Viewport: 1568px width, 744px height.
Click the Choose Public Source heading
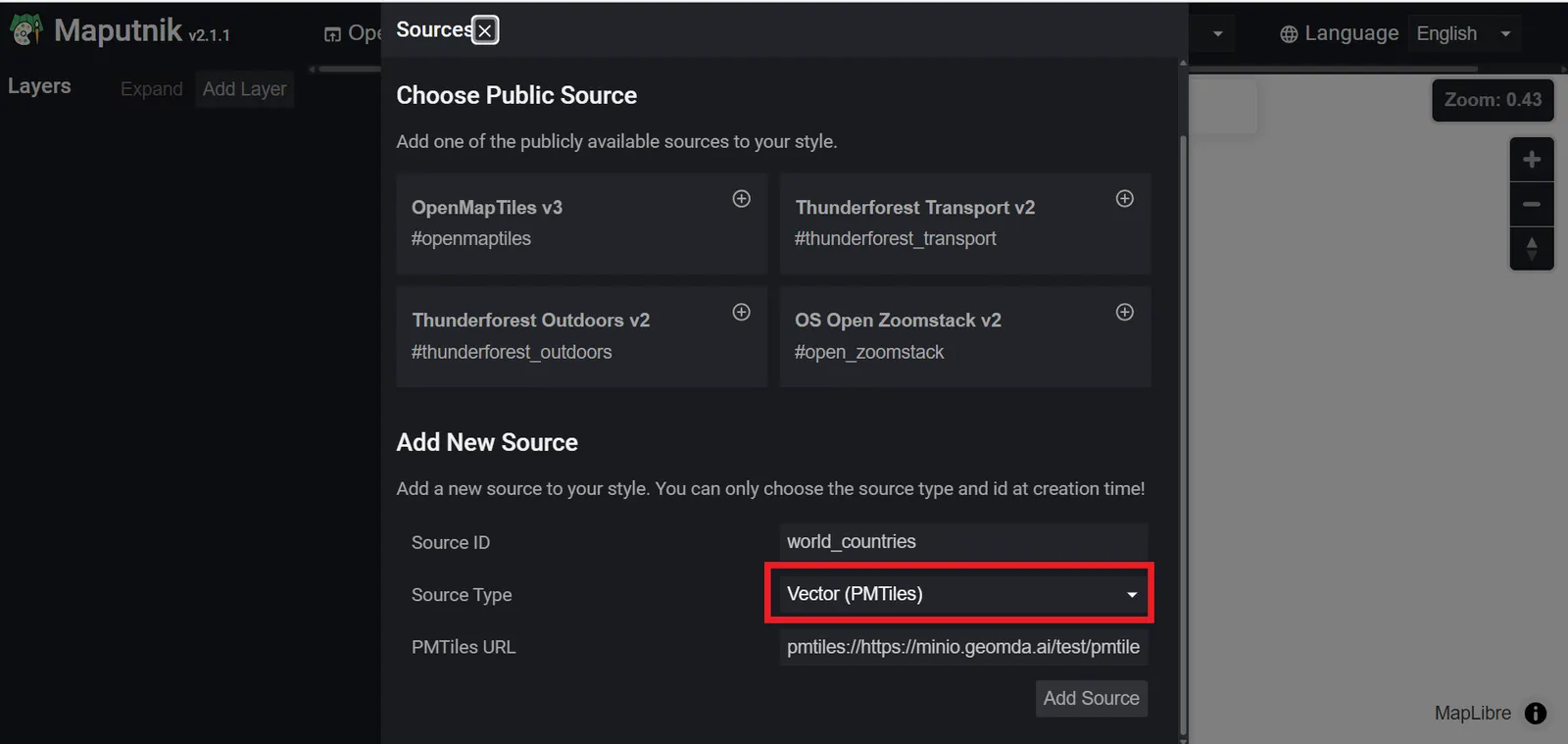[x=516, y=95]
